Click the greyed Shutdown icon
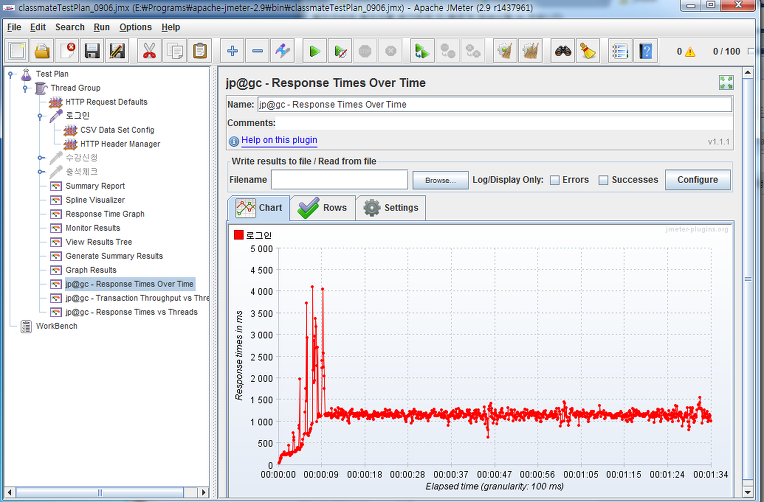The width and height of the screenshot is (764, 502). tap(390, 51)
